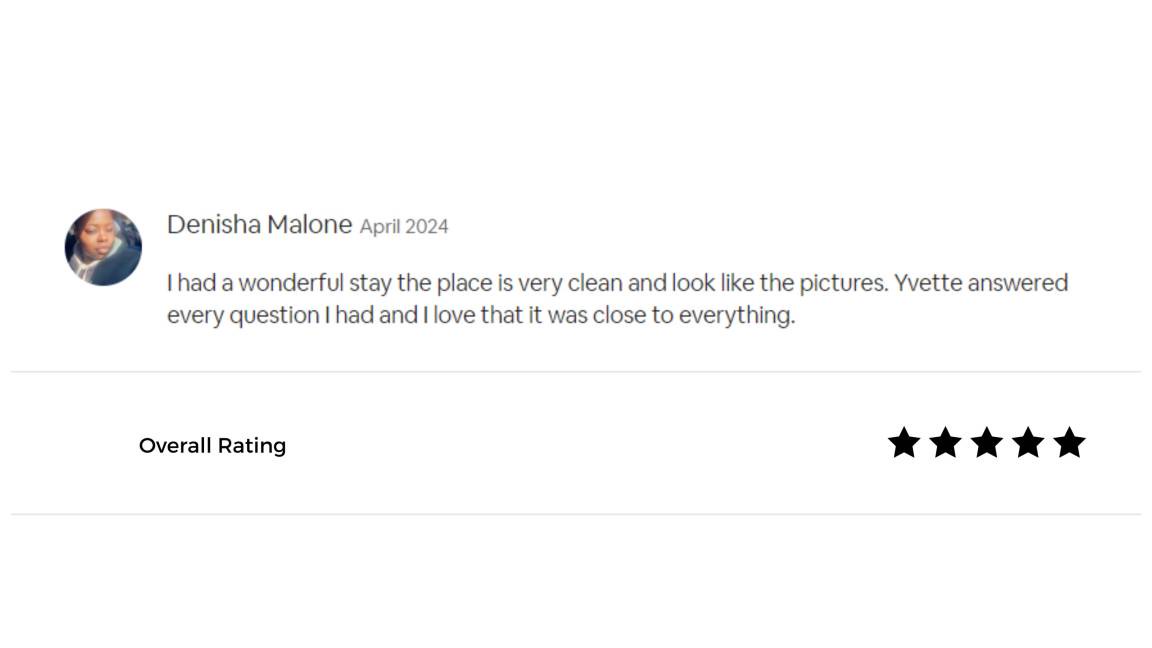
Task: Click the word pictures in the review
Action: (x=842, y=284)
